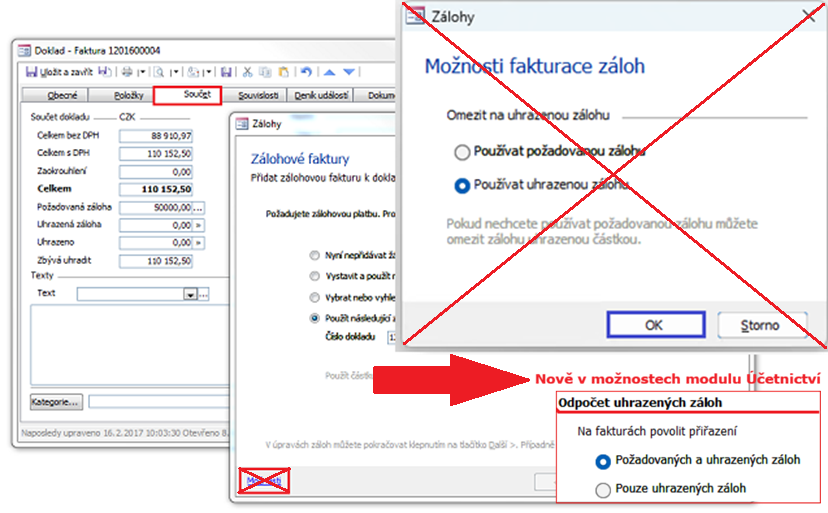Click the Číslo dokladu input field
The height and width of the screenshot is (513, 828).
(392, 337)
